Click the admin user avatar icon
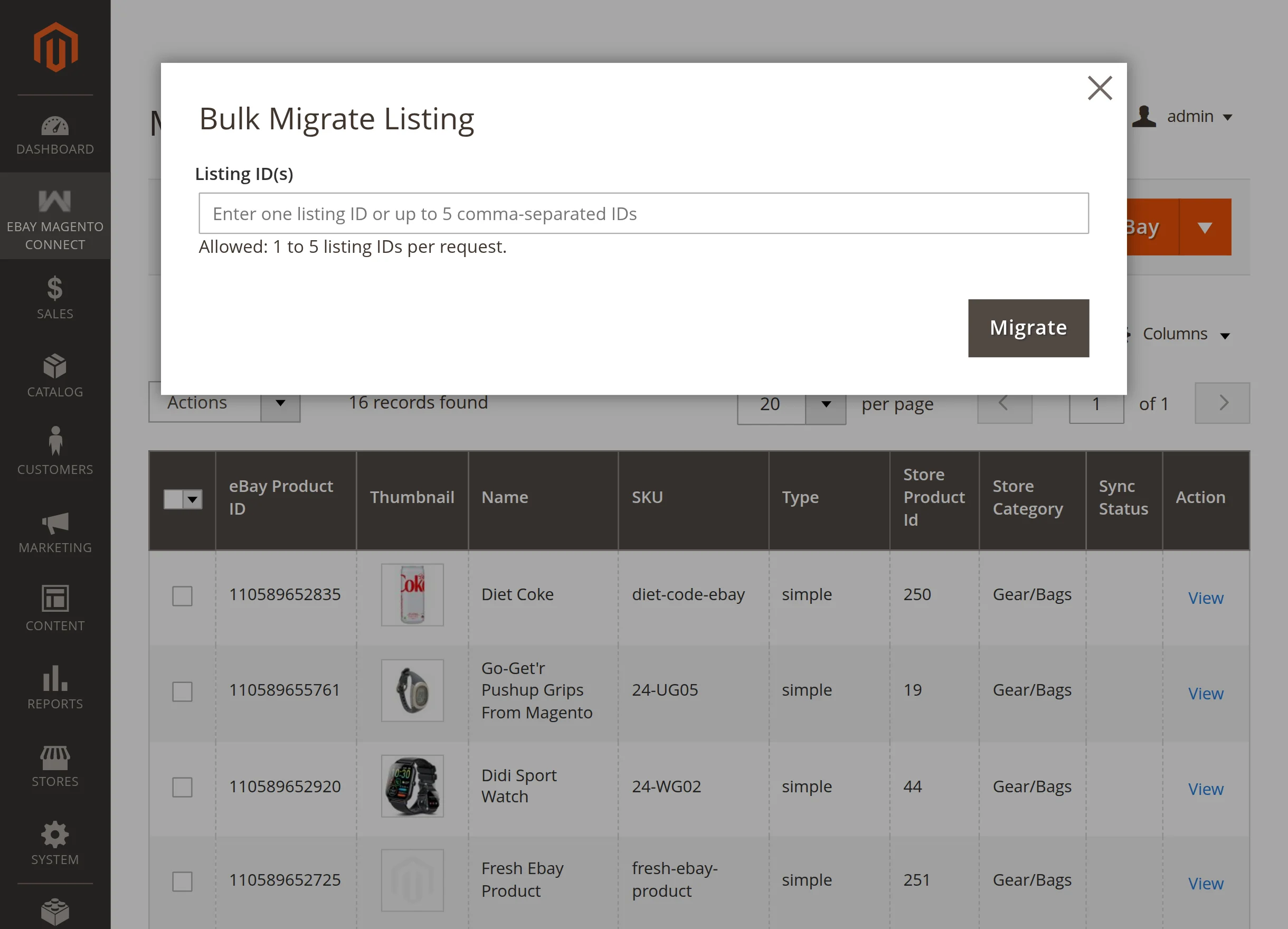Image resolution: width=1288 pixels, height=929 pixels. [x=1144, y=117]
